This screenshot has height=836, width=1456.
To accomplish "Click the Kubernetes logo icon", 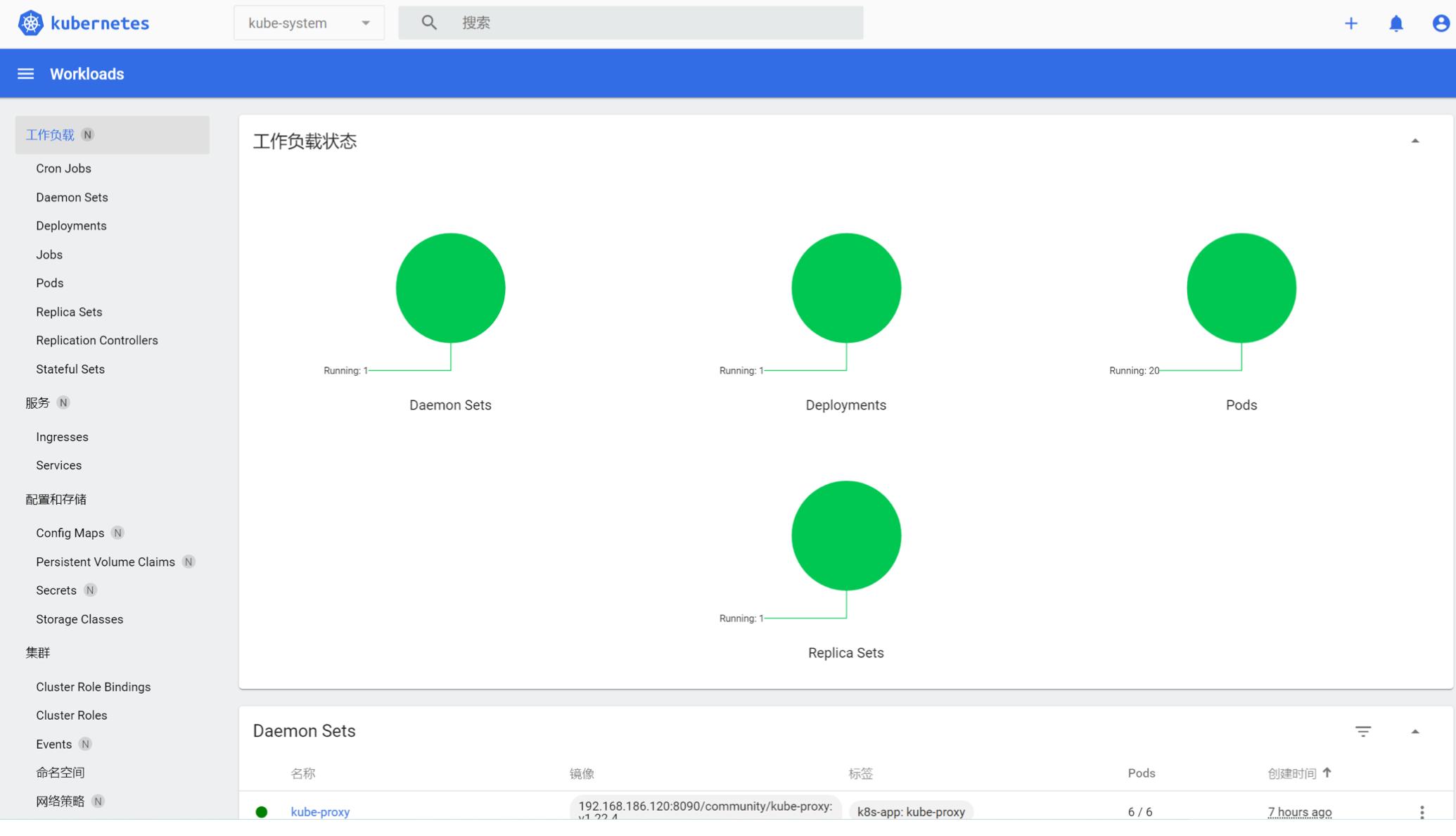I will point(30,23).
